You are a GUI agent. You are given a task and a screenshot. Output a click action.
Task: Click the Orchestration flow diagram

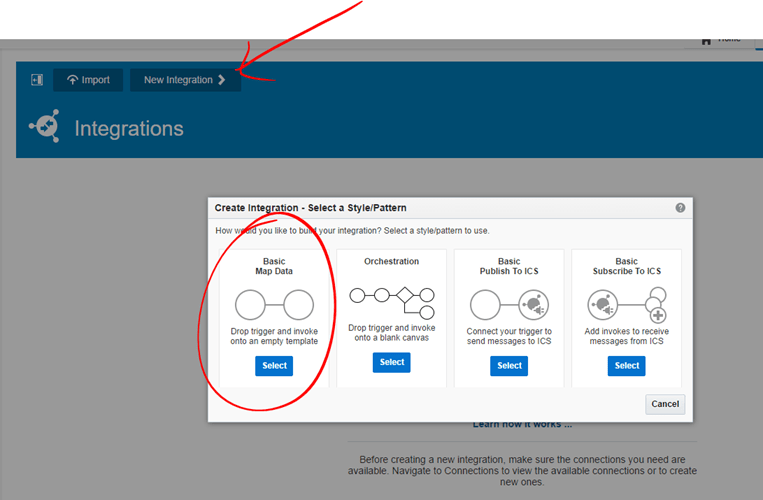point(392,297)
